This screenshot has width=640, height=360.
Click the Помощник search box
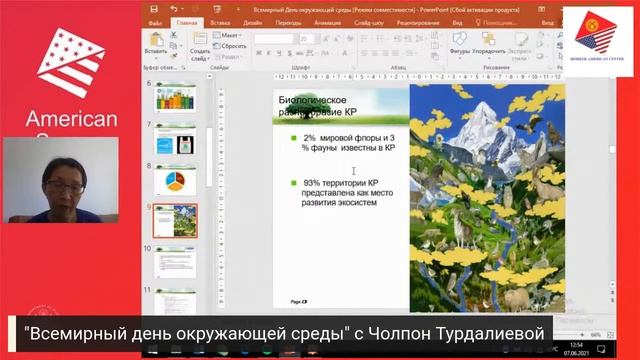(496, 23)
